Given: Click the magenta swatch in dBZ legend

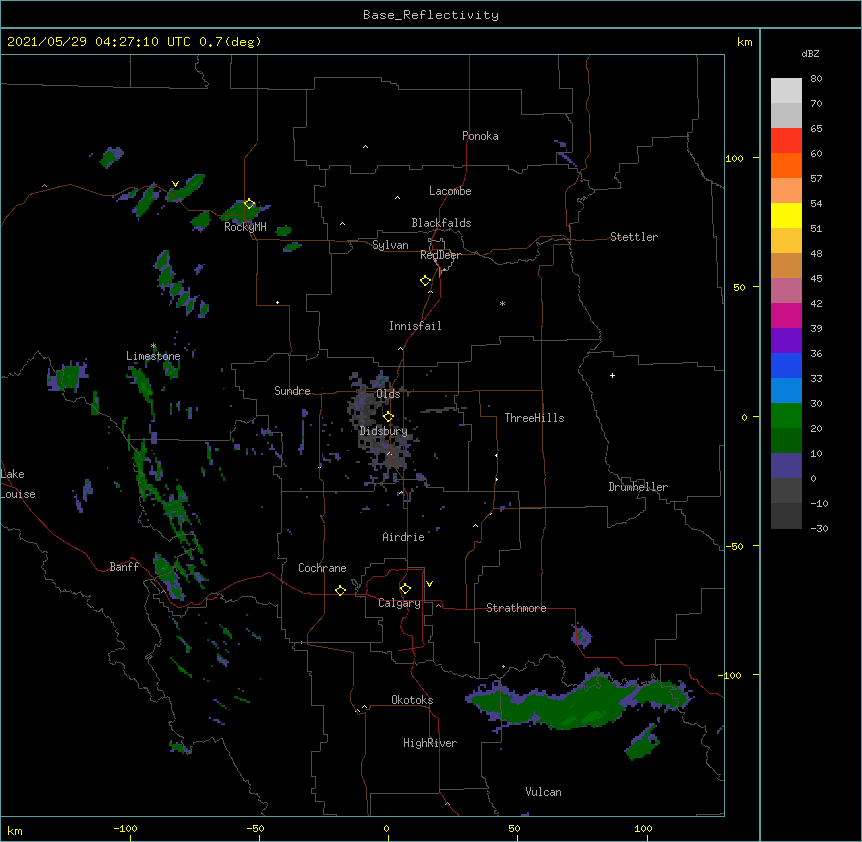Looking at the screenshot, I should [x=786, y=315].
